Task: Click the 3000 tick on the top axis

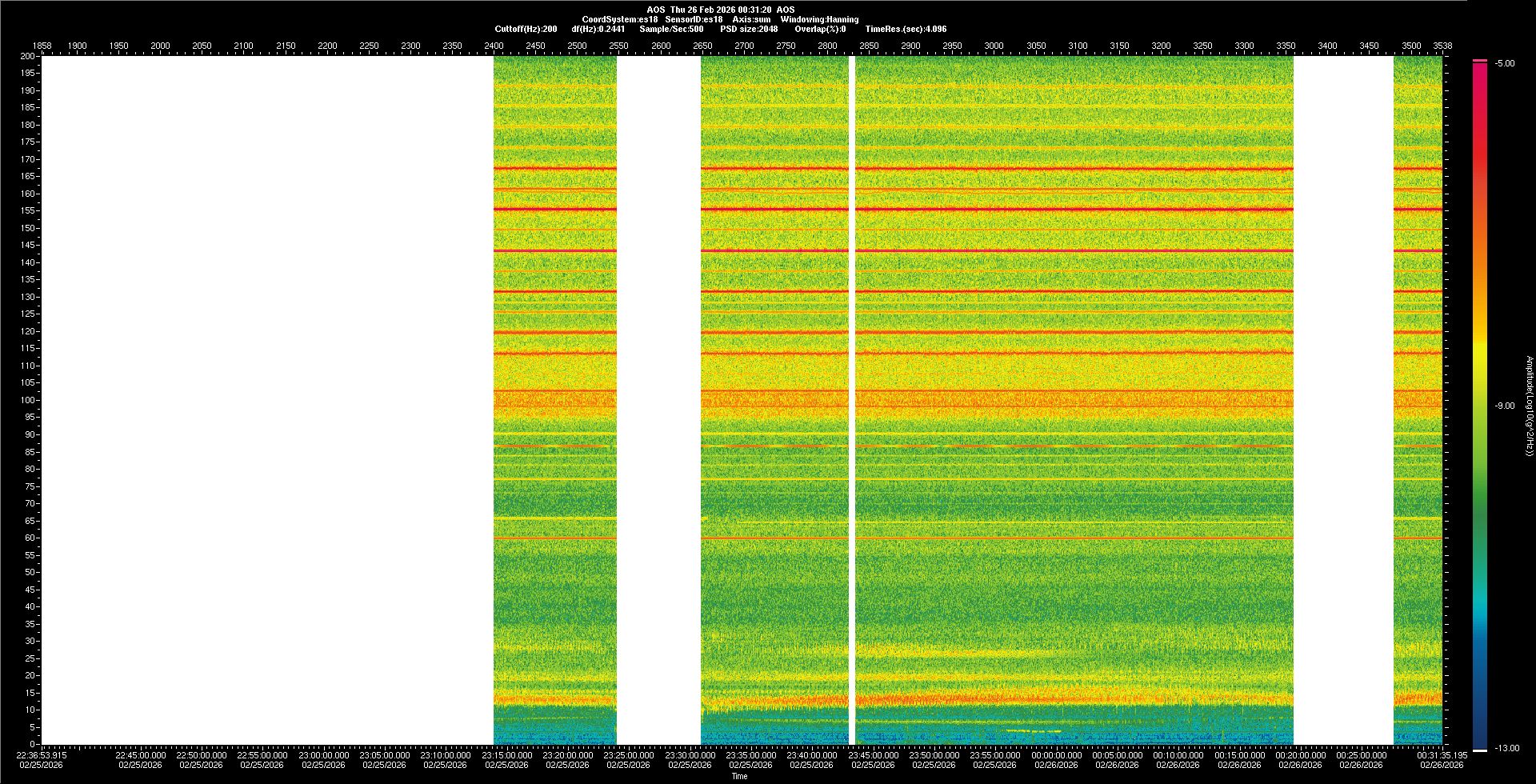Action: 994,46
